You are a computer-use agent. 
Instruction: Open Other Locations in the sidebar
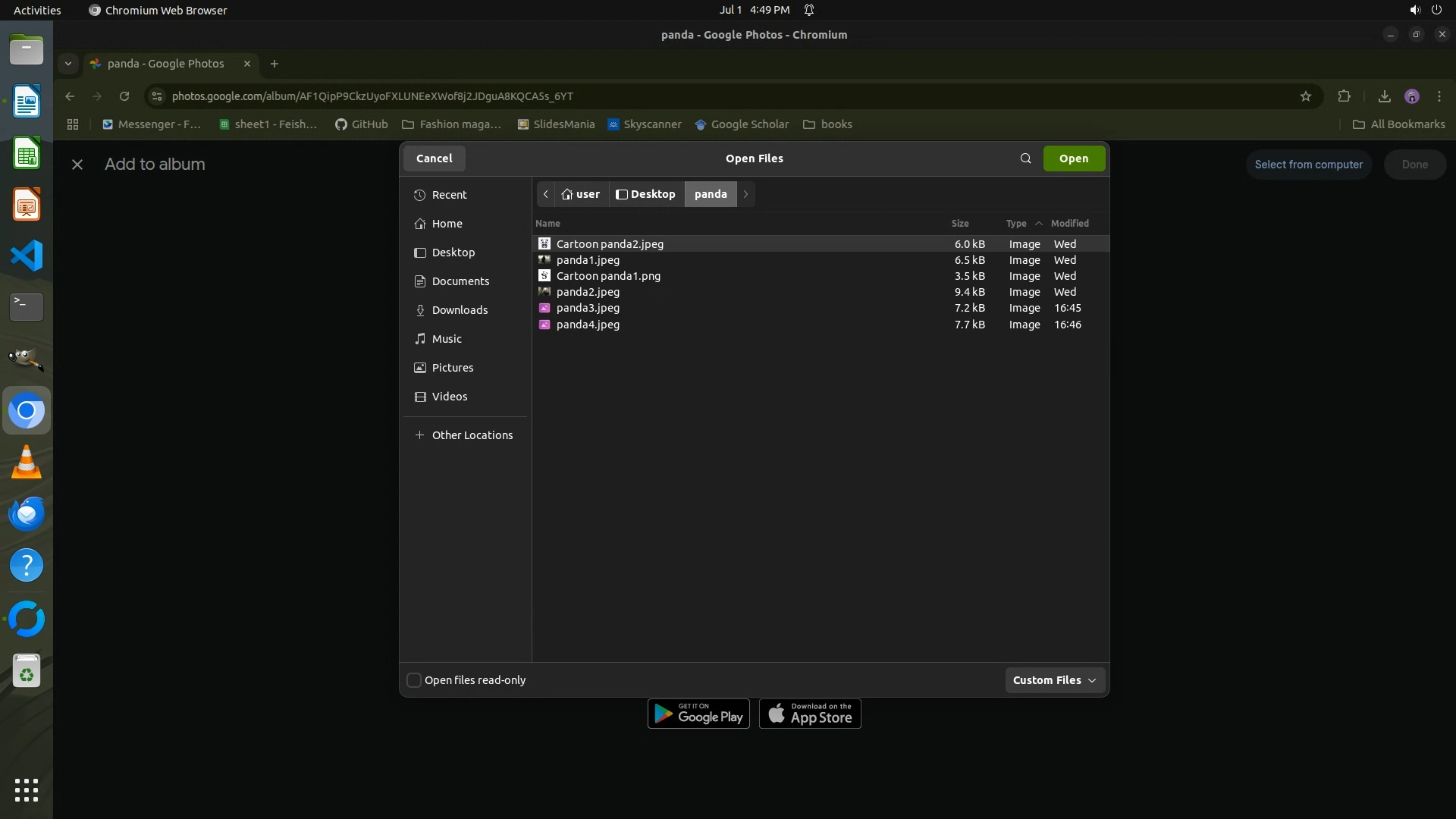click(x=472, y=435)
